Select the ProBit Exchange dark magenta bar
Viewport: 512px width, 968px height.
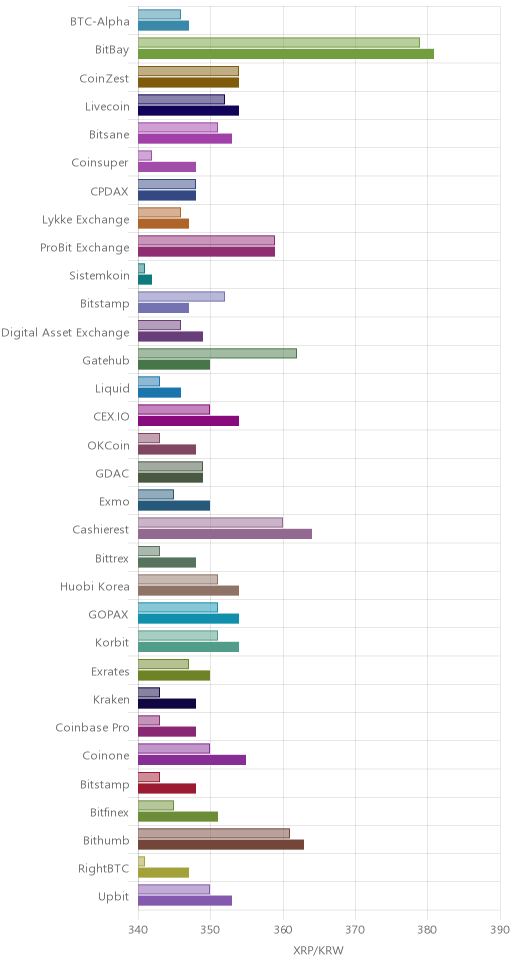click(x=206, y=252)
